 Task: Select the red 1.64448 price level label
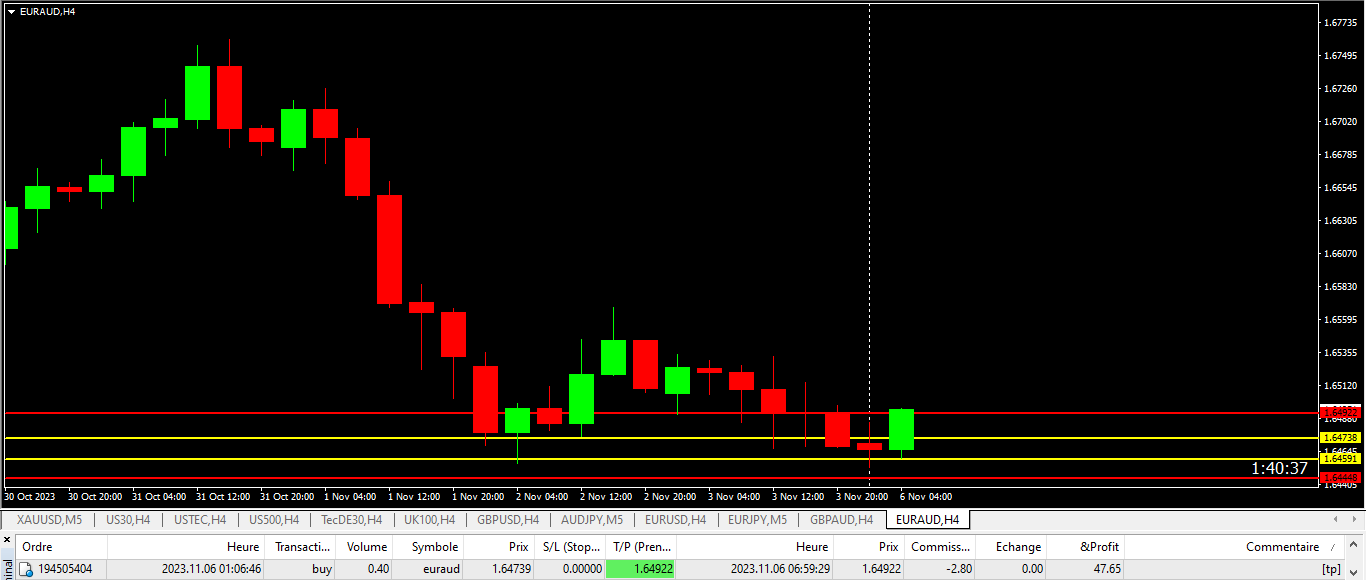(1339, 478)
